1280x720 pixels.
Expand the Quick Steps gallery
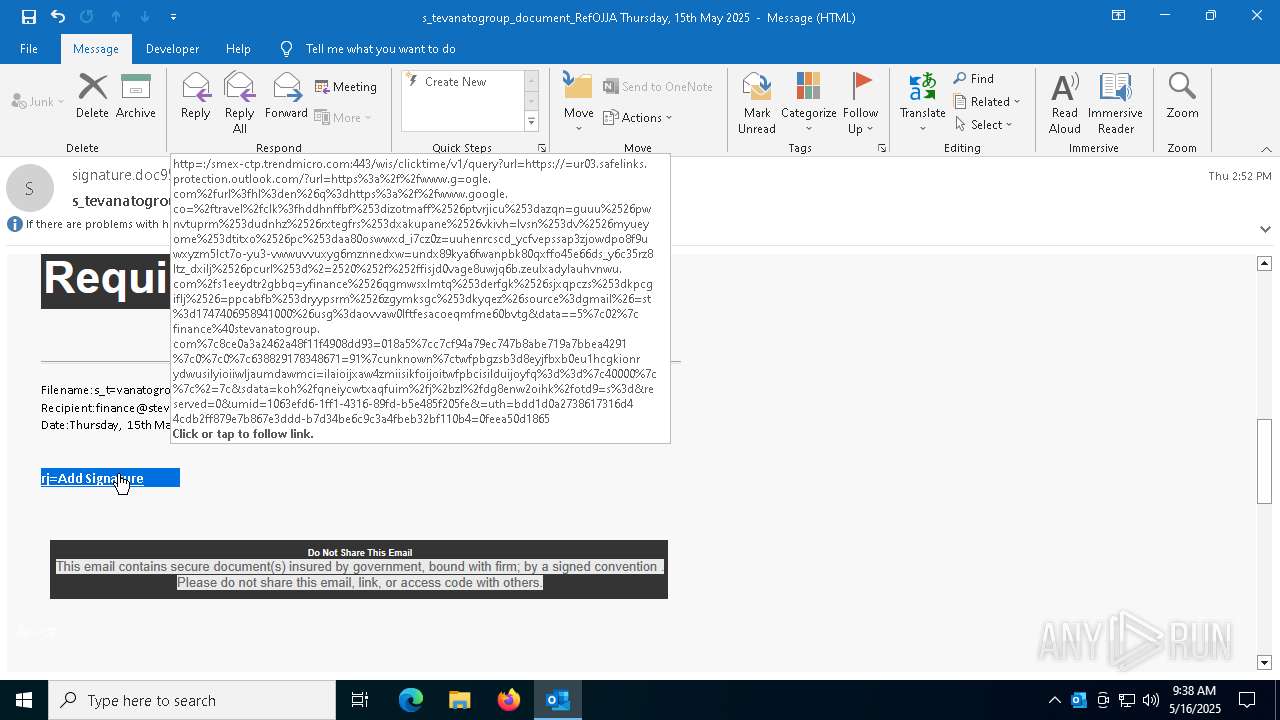[531, 122]
